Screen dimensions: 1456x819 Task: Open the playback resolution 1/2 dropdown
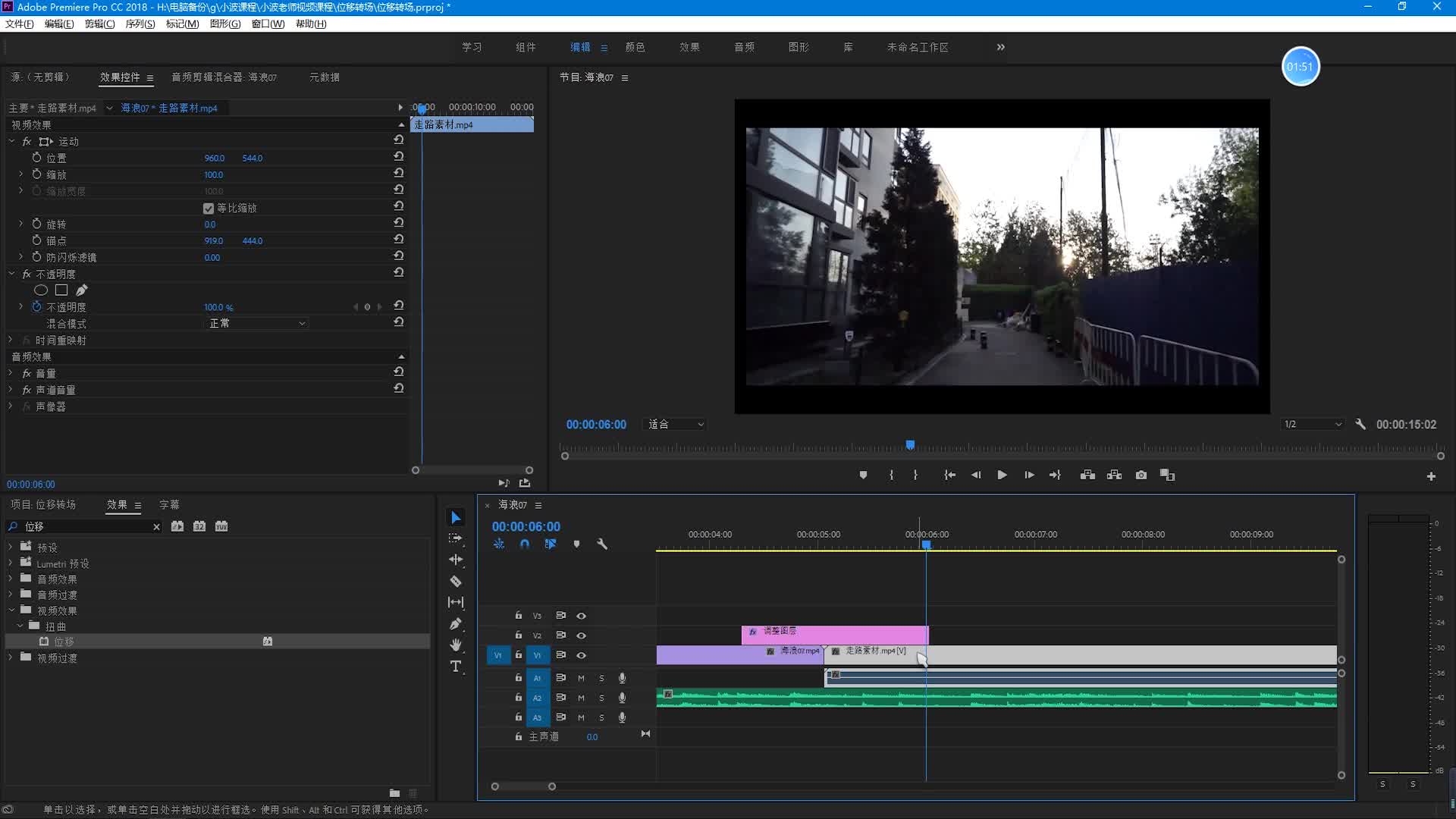click(1312, 425)
